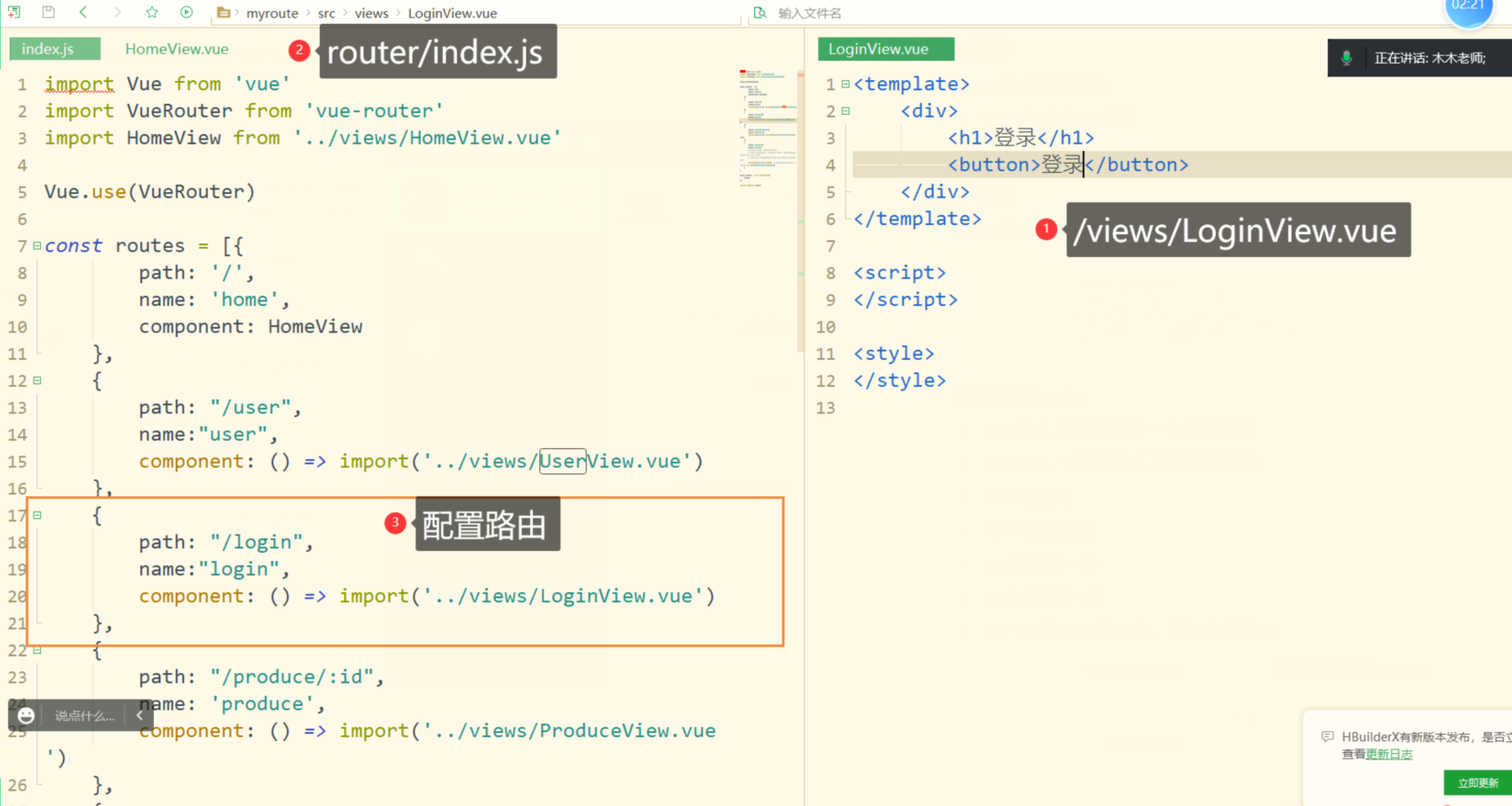Click myroute in the breadcrumb
This screenshot has height=806, width=1512.
[272, 14]
